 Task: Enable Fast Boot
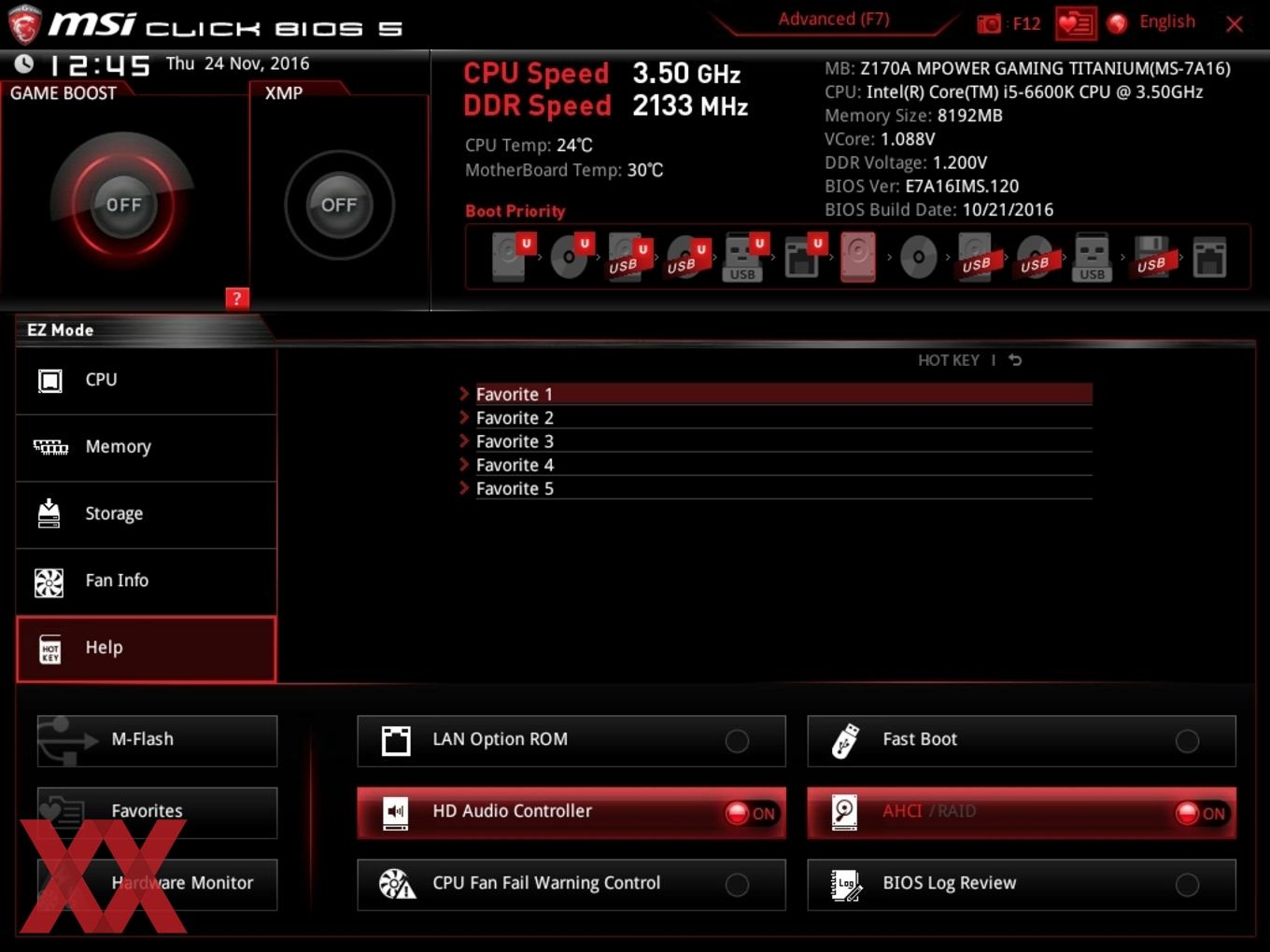[1022, 740]
